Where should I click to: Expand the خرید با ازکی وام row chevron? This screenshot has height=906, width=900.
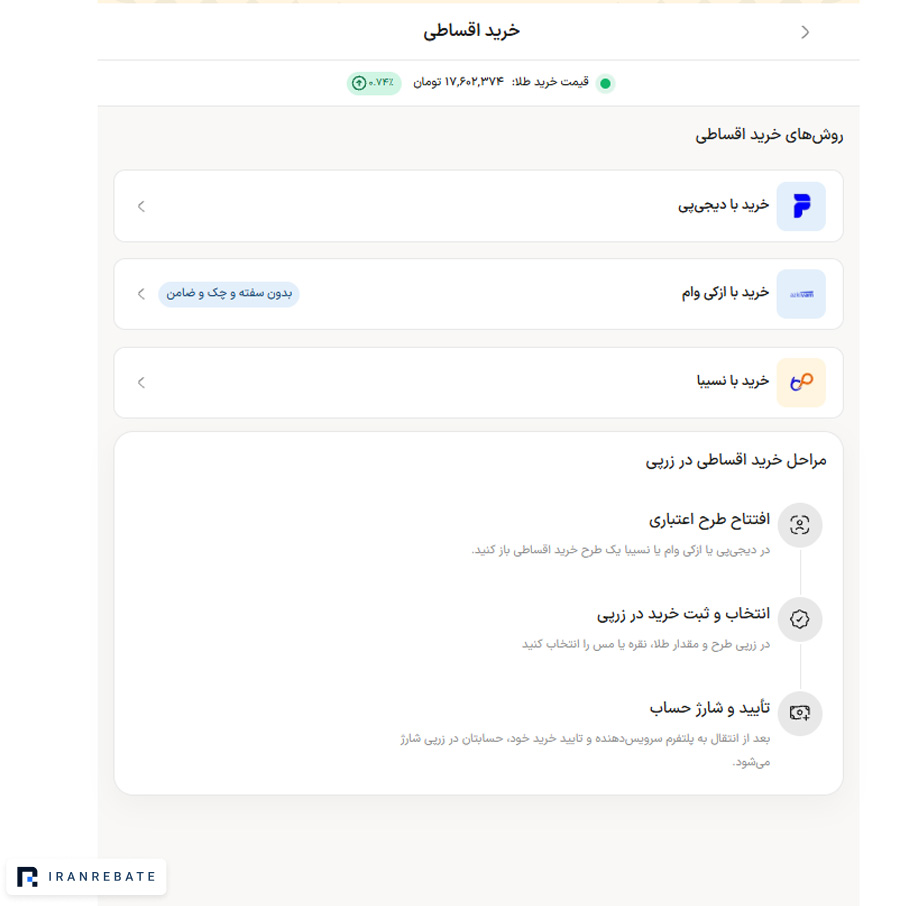click(141, 294)
